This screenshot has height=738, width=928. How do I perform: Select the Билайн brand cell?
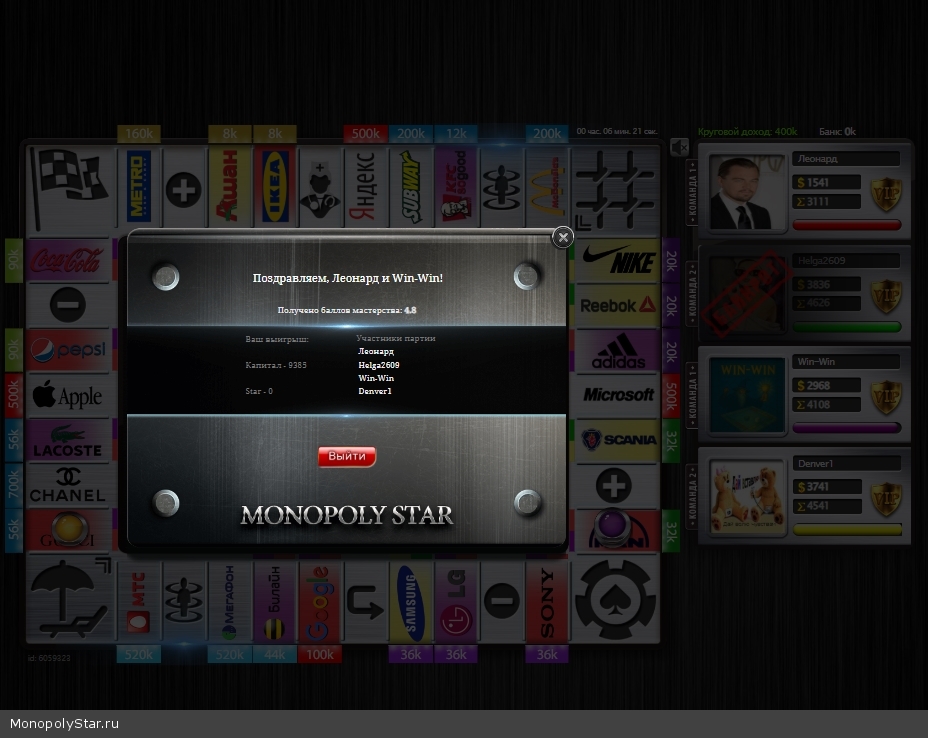pyautogui.click(x=275, y=602)
